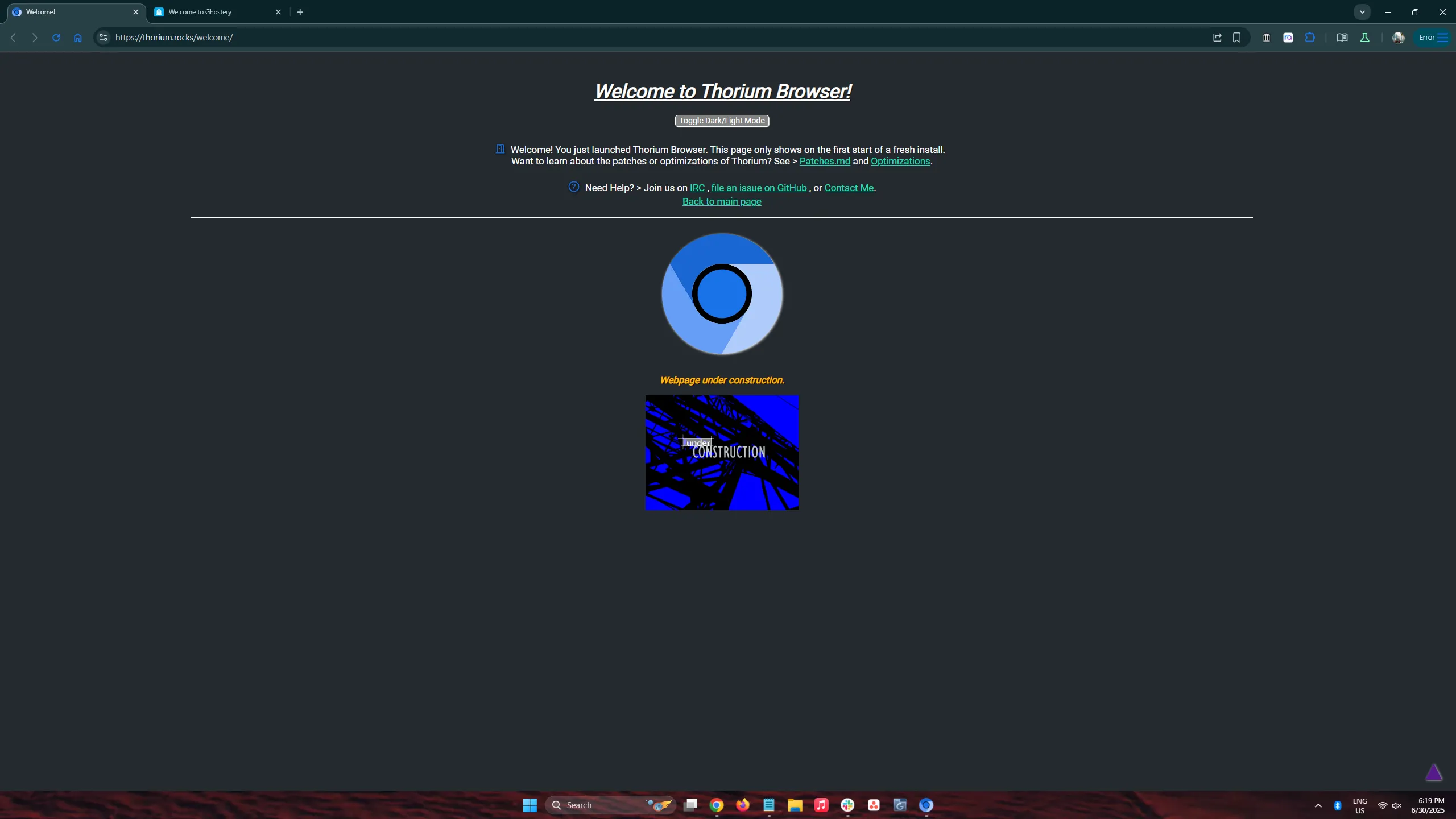This screenshot has height=819, width=1456.
Task: Open File Explorer from taskbar
Action: [x=795, y=805]
